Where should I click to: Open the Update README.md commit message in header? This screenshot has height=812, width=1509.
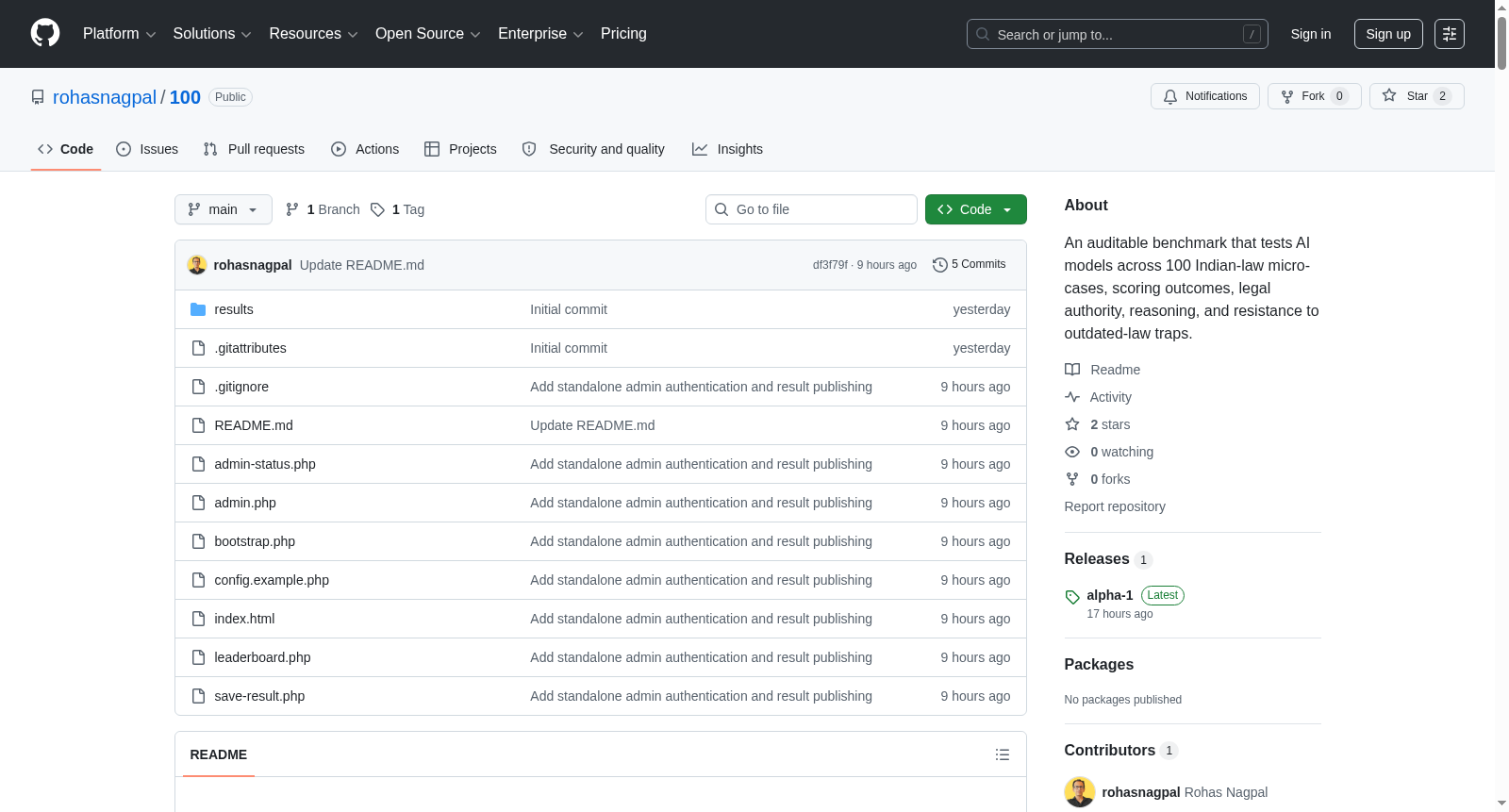[362, 265]
